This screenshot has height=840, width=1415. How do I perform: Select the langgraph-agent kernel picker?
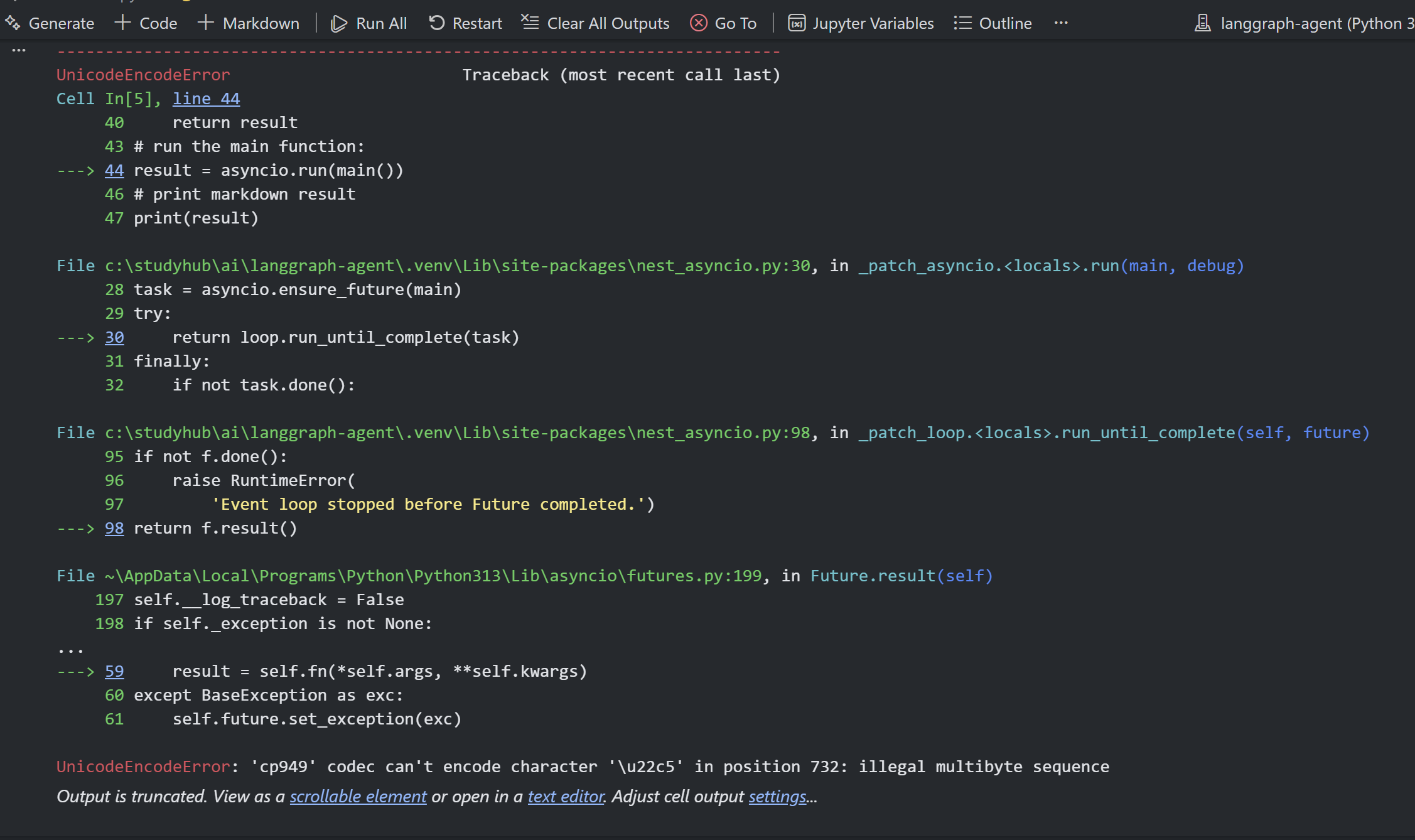[x=1306, y=23]
